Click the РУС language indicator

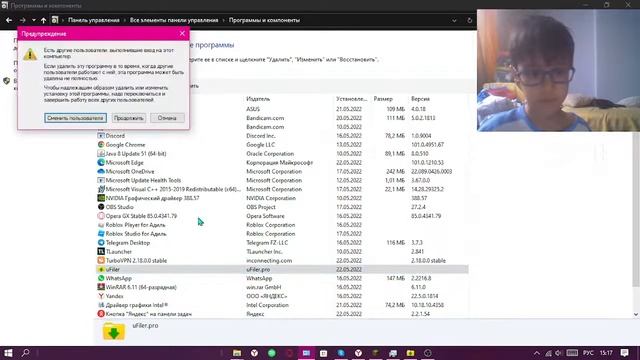tap(588, 353)
